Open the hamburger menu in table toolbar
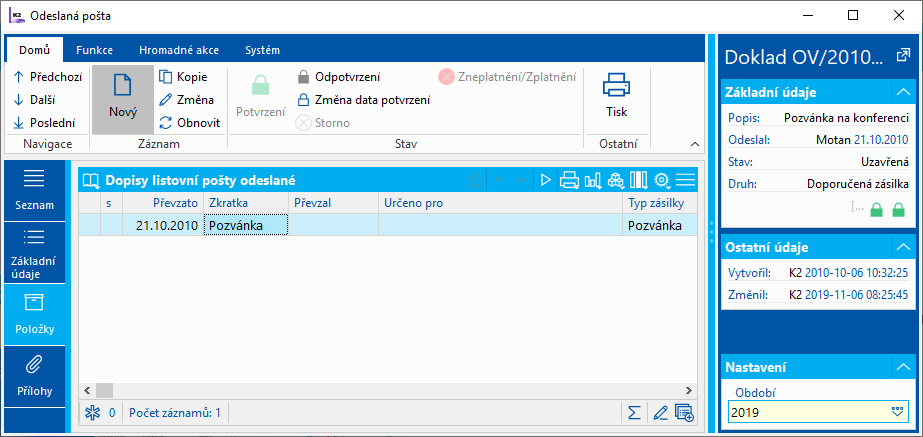This screenshot has height=437, width=923. coord(686,180)
